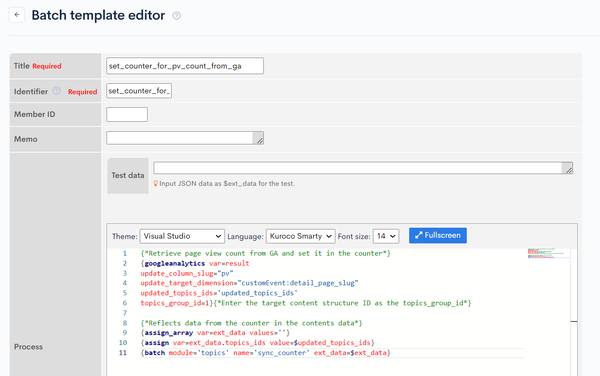Click the Reflects data comment line
The width and height of the screenshot is (600, 376).
pyautogui.click(x=251, y=323)
